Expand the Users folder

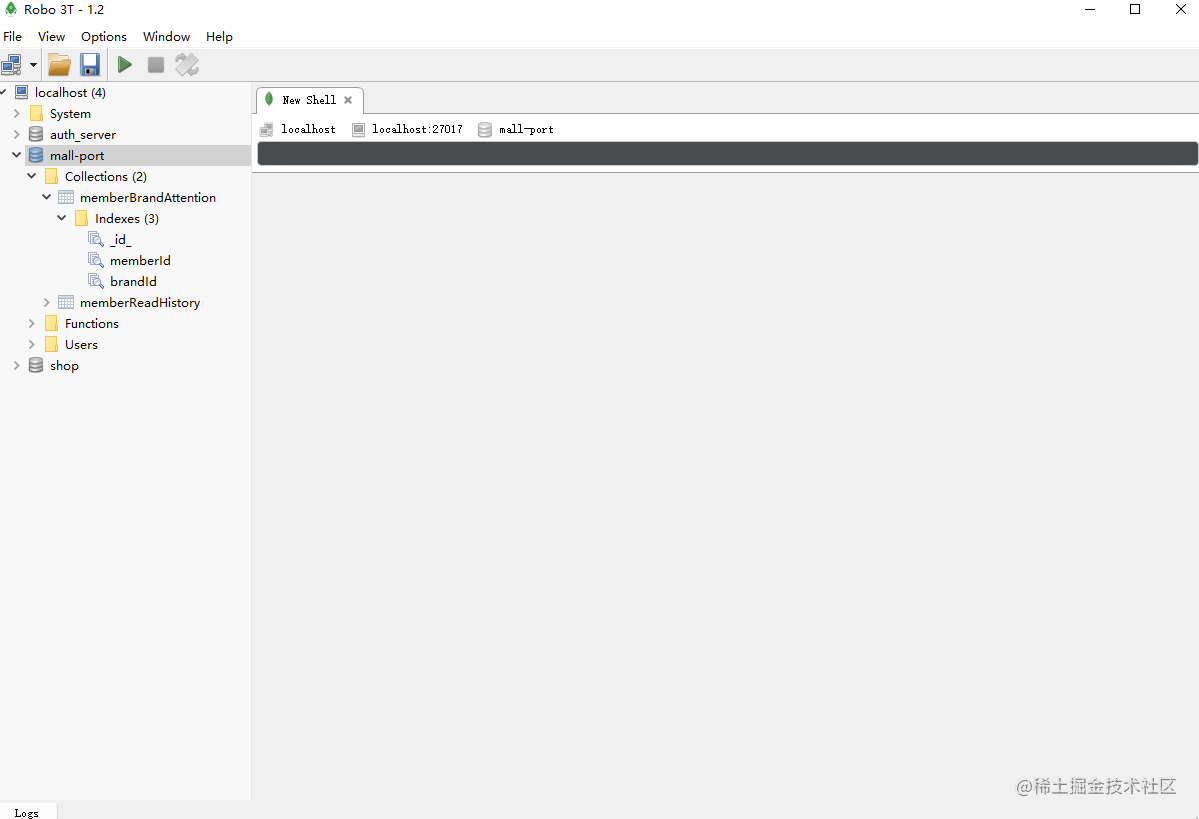[31, 345]
